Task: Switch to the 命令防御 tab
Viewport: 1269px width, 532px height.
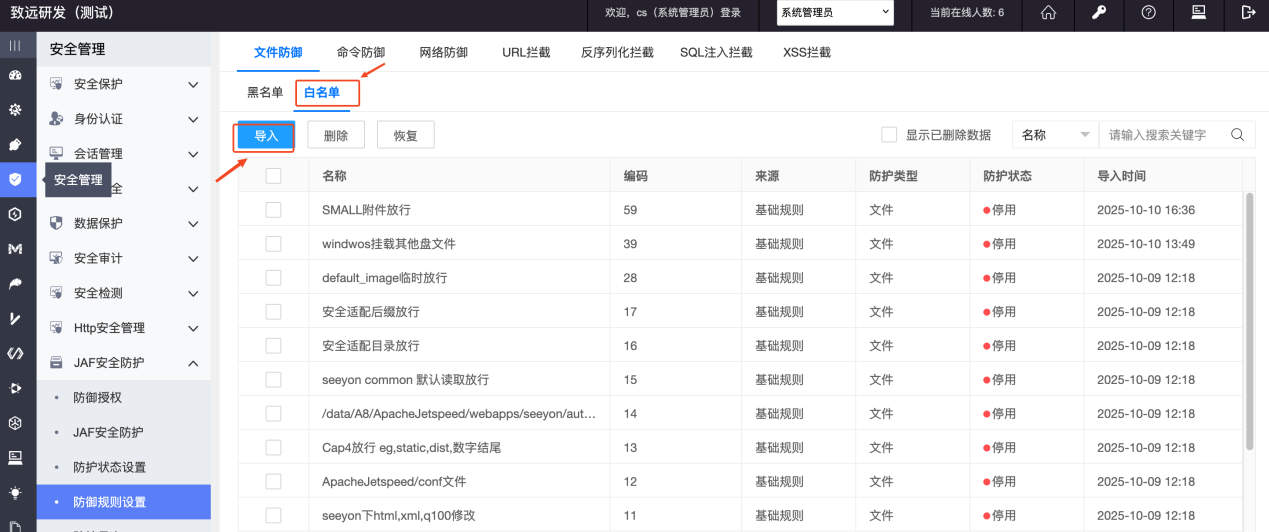Action: coord(360,52)
